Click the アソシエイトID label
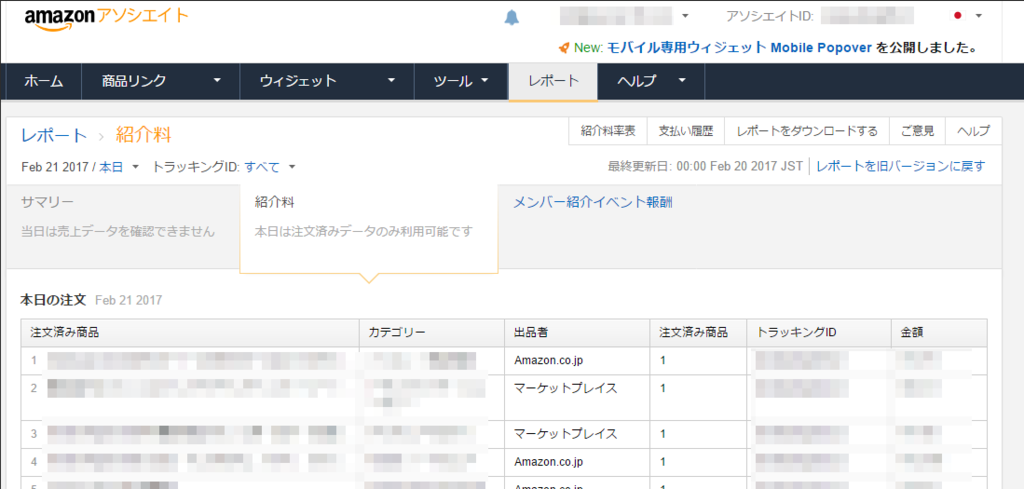This screenshot has width=1024, height=489. click(770, 16)
